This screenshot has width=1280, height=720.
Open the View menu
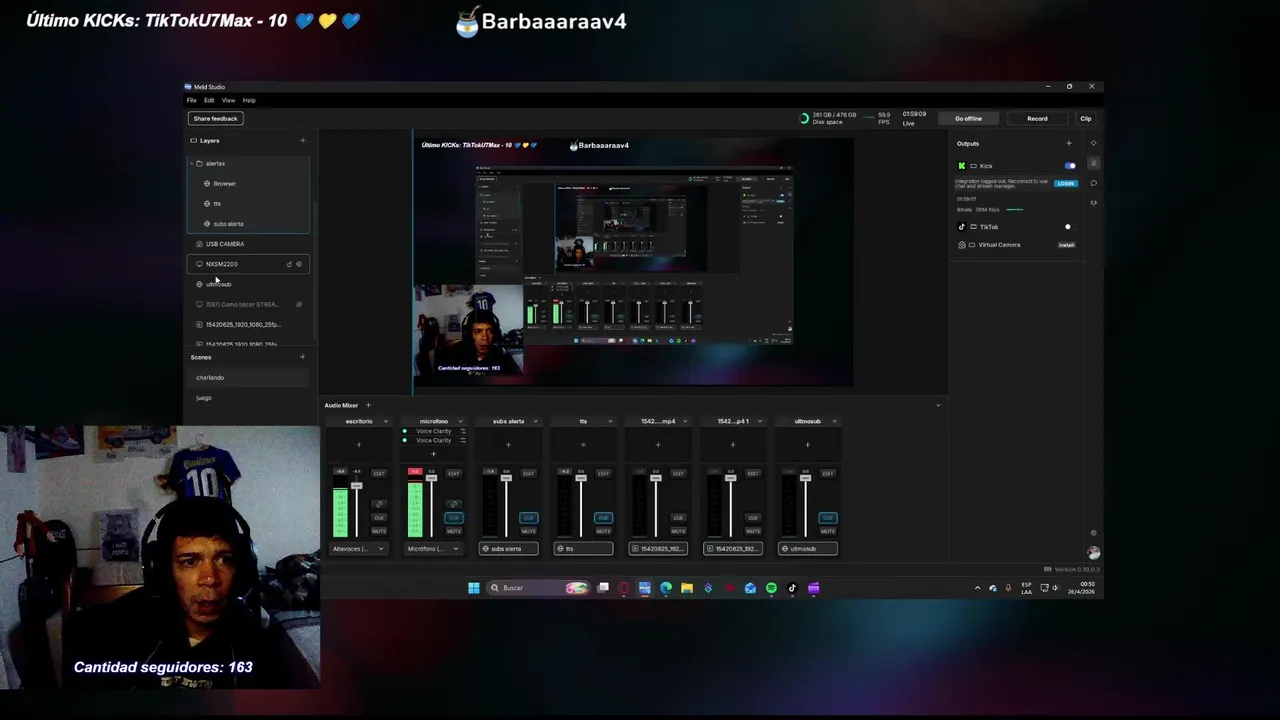228,100
